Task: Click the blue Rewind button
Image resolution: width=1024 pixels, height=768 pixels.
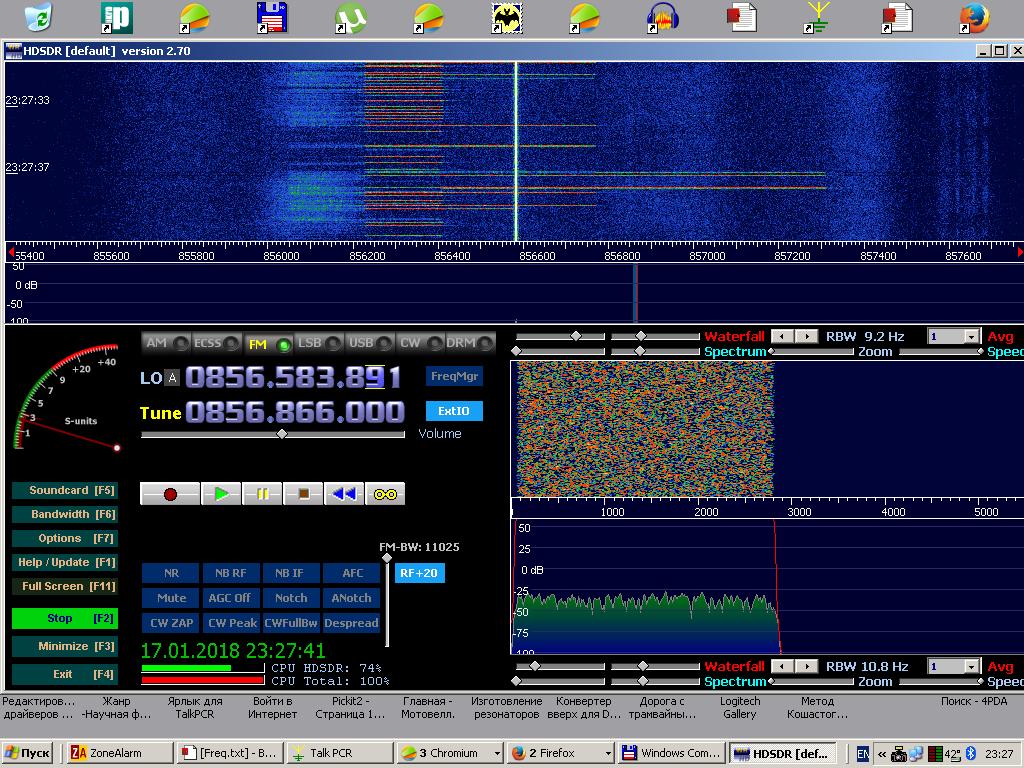Action: (x=344, y=494)
